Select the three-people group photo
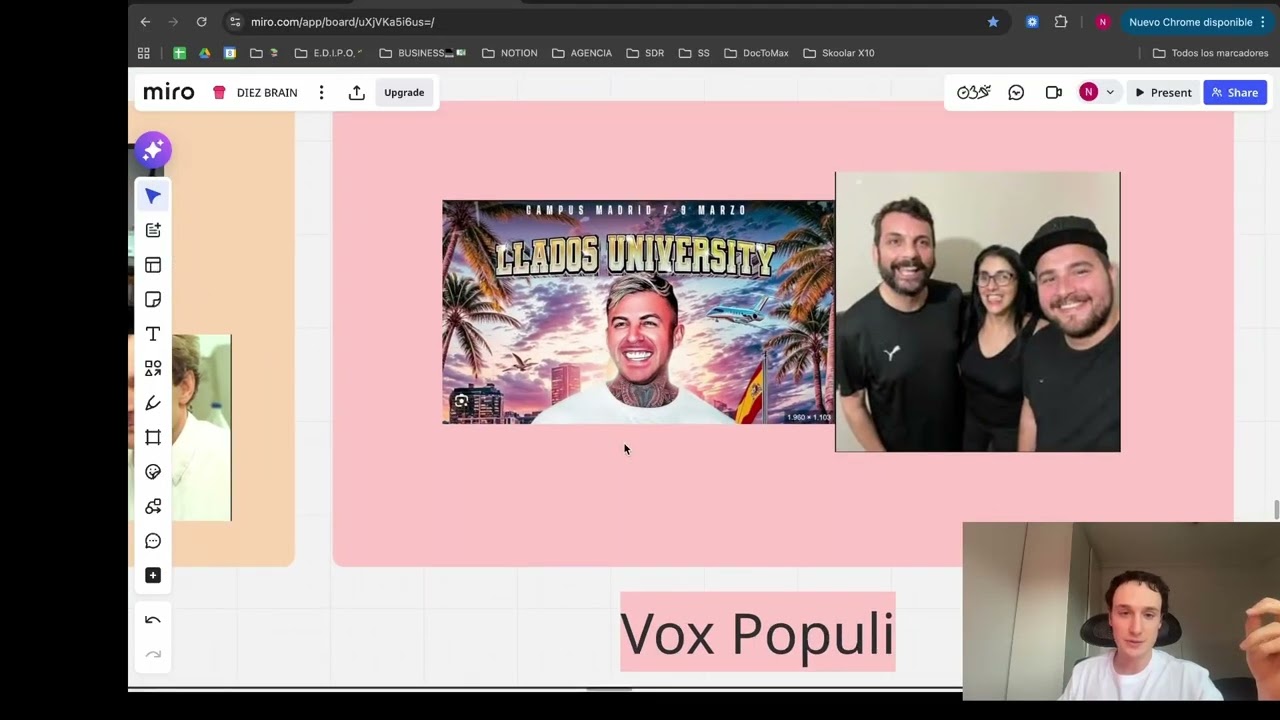Image resolution: width=1280 pixels, height=720 pixels. [978, 312]
